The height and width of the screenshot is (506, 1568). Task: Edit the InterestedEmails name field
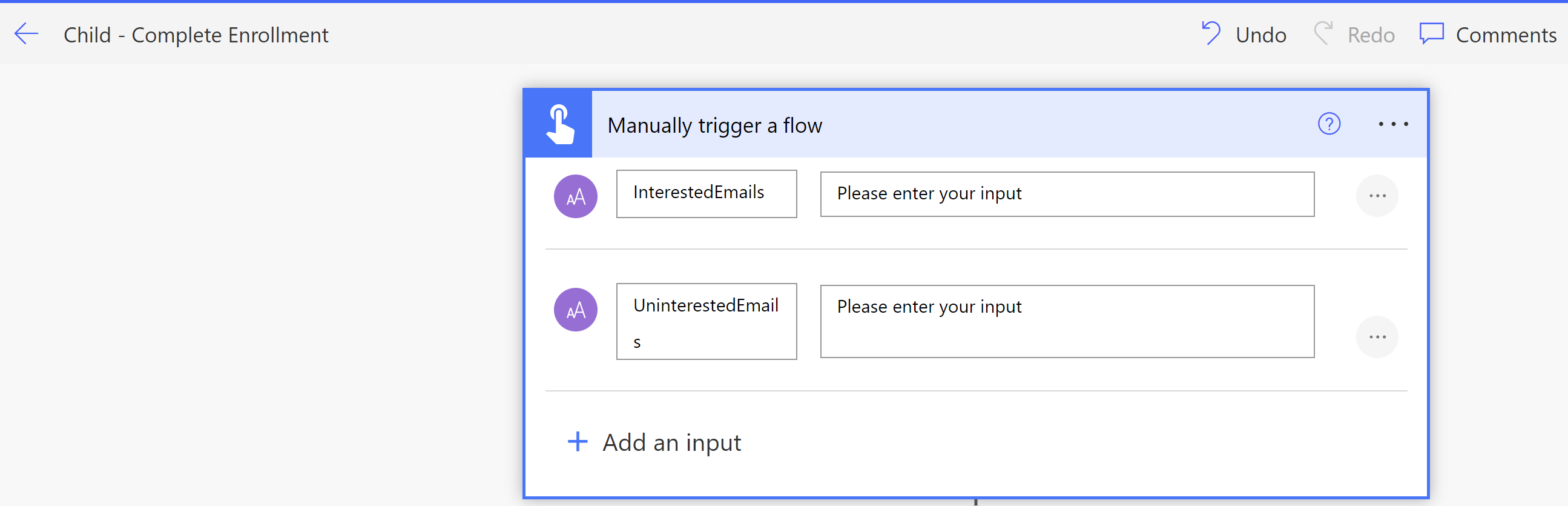click(x=706, y=194)
